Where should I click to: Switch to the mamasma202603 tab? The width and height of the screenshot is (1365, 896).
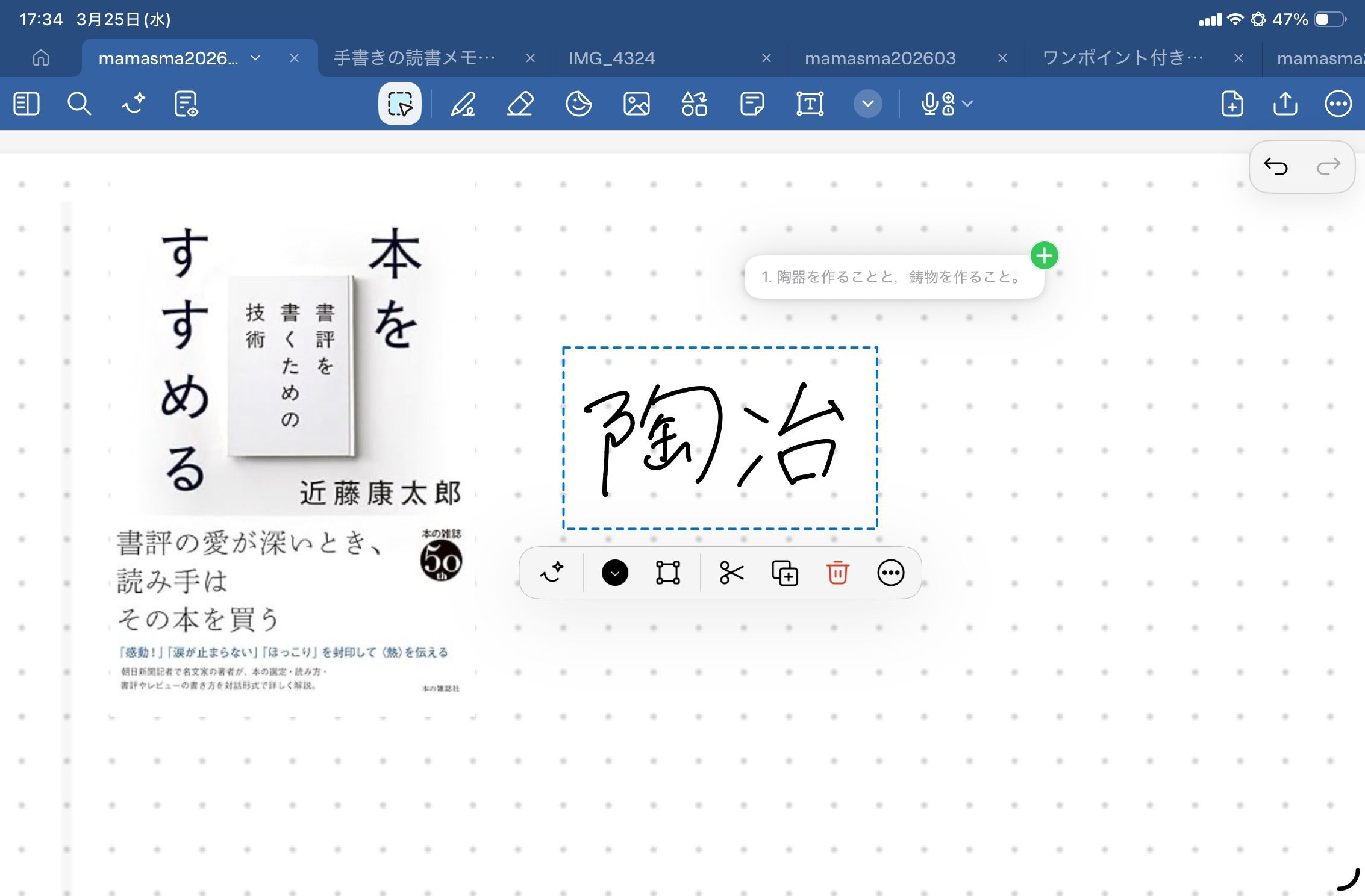(879, 58)
